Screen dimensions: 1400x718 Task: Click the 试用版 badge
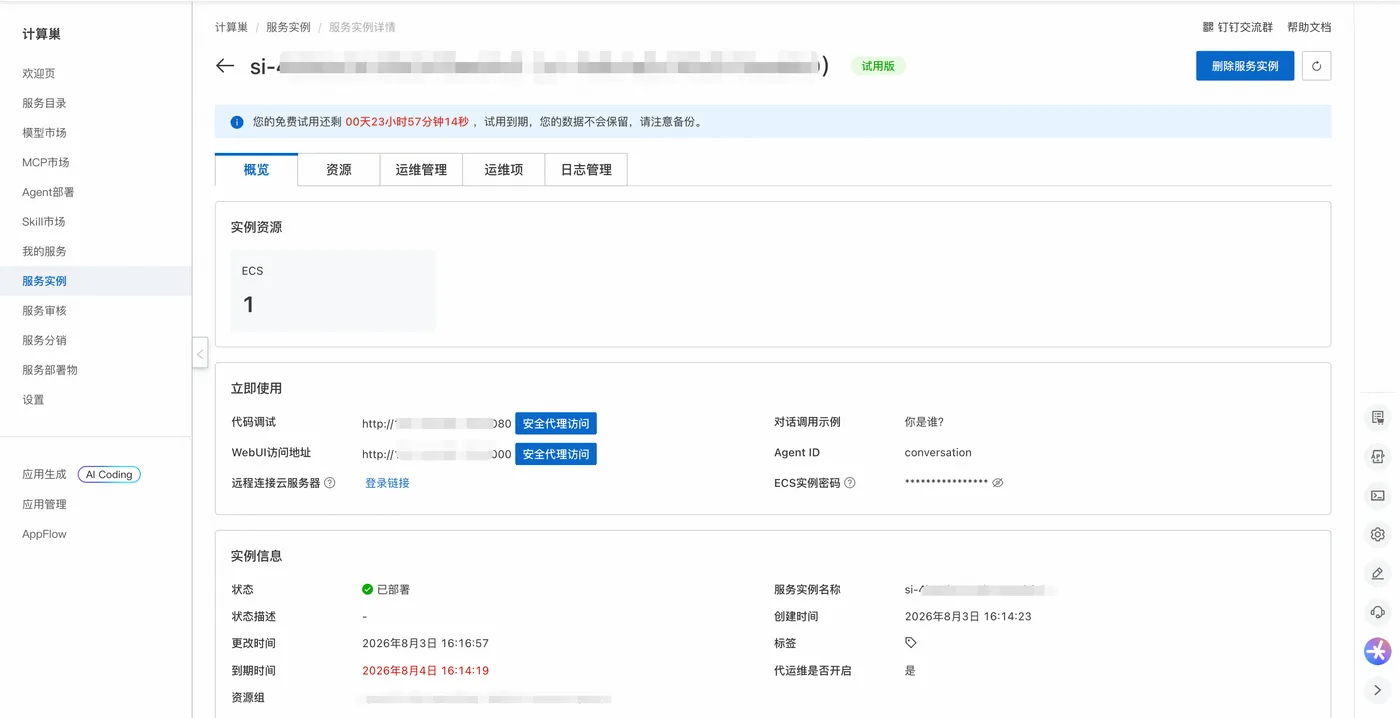click(x=878, y=66)
